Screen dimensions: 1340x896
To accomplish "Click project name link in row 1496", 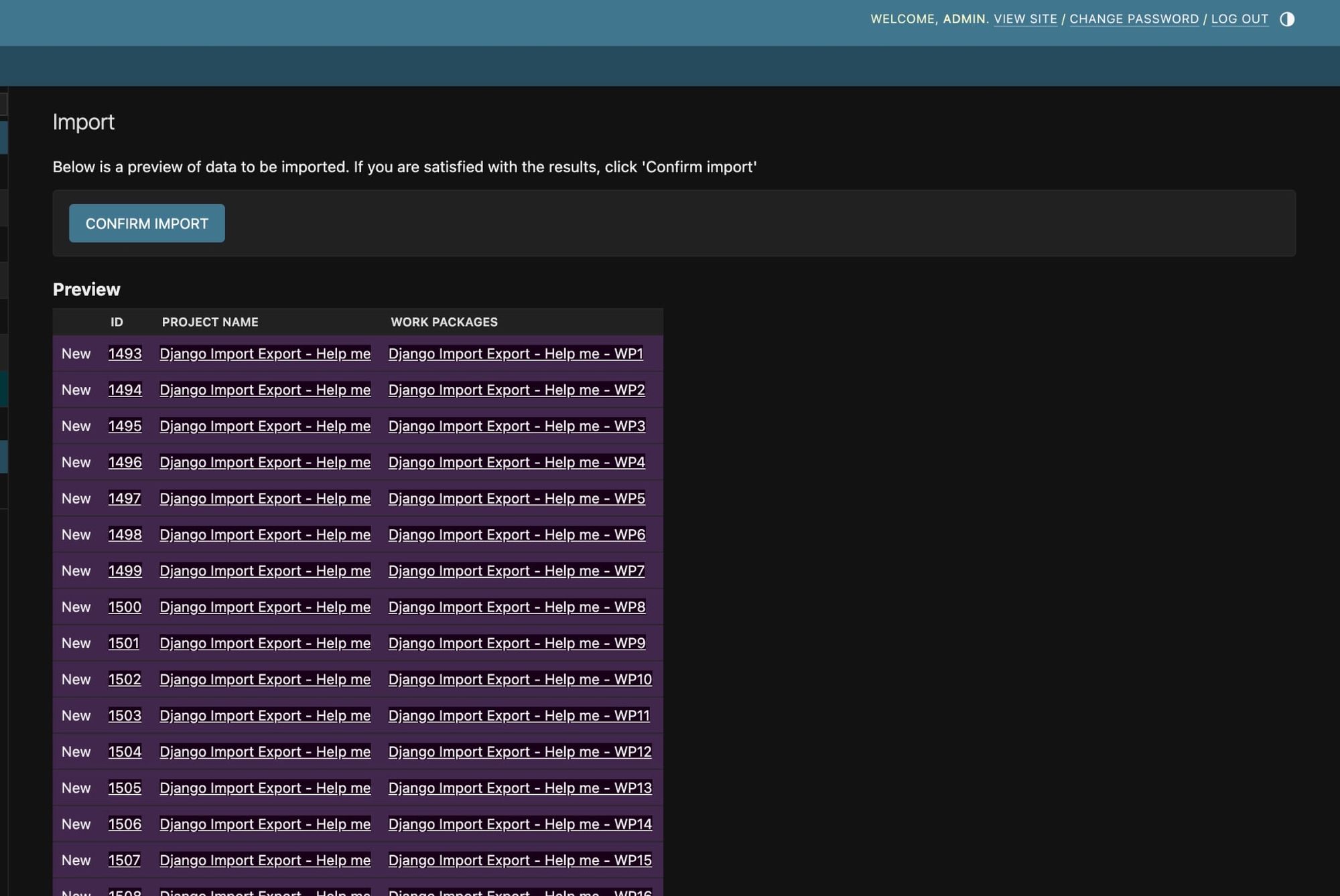I will 265,462.
